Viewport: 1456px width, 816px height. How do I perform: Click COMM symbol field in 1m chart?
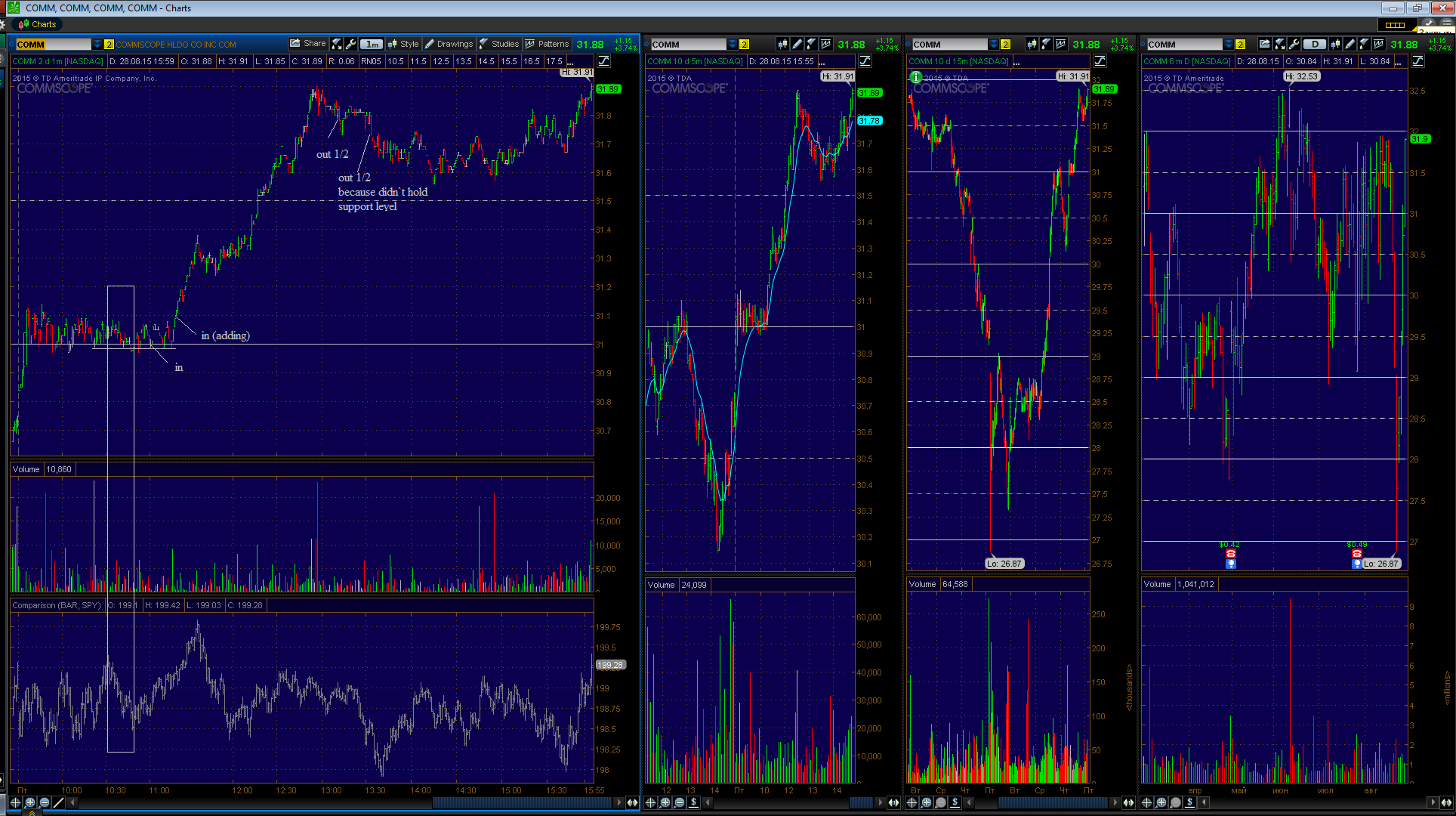53,45
